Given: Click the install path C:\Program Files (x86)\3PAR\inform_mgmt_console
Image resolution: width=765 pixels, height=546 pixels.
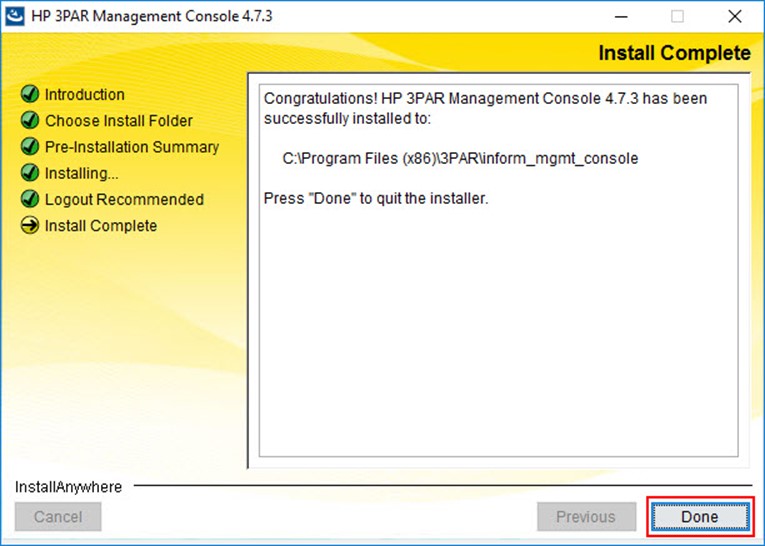Looking at the screenshot, I should click(x=460, y=159).
